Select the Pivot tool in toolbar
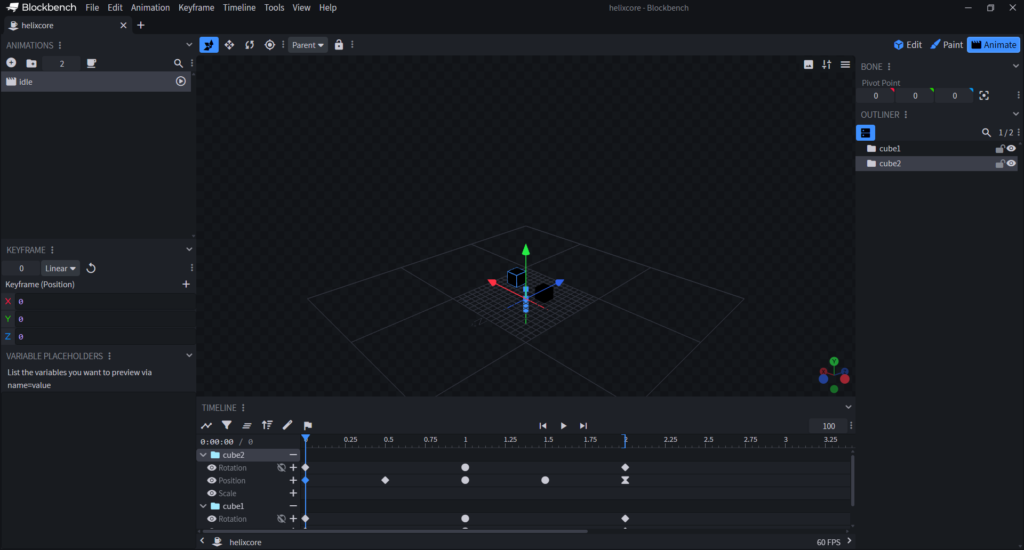 click(x=269, y=45)
